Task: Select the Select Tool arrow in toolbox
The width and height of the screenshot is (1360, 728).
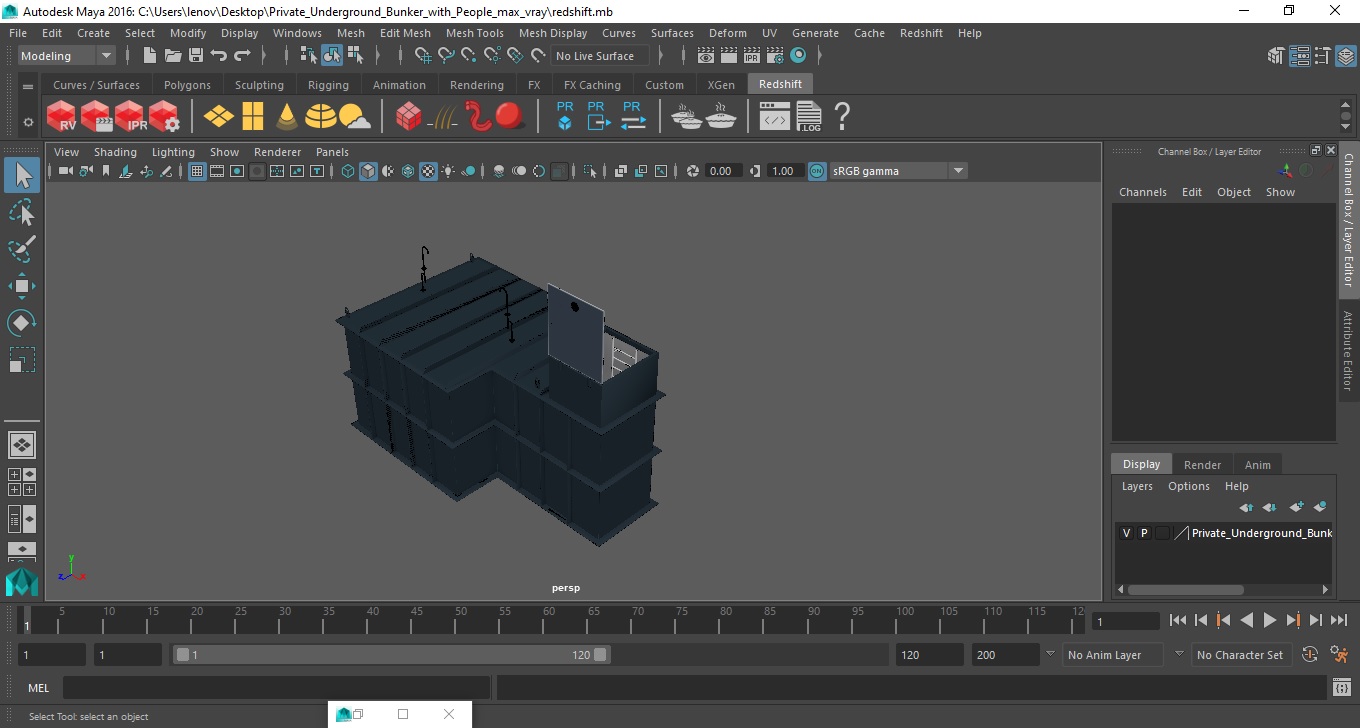Action: coord(22,175)
